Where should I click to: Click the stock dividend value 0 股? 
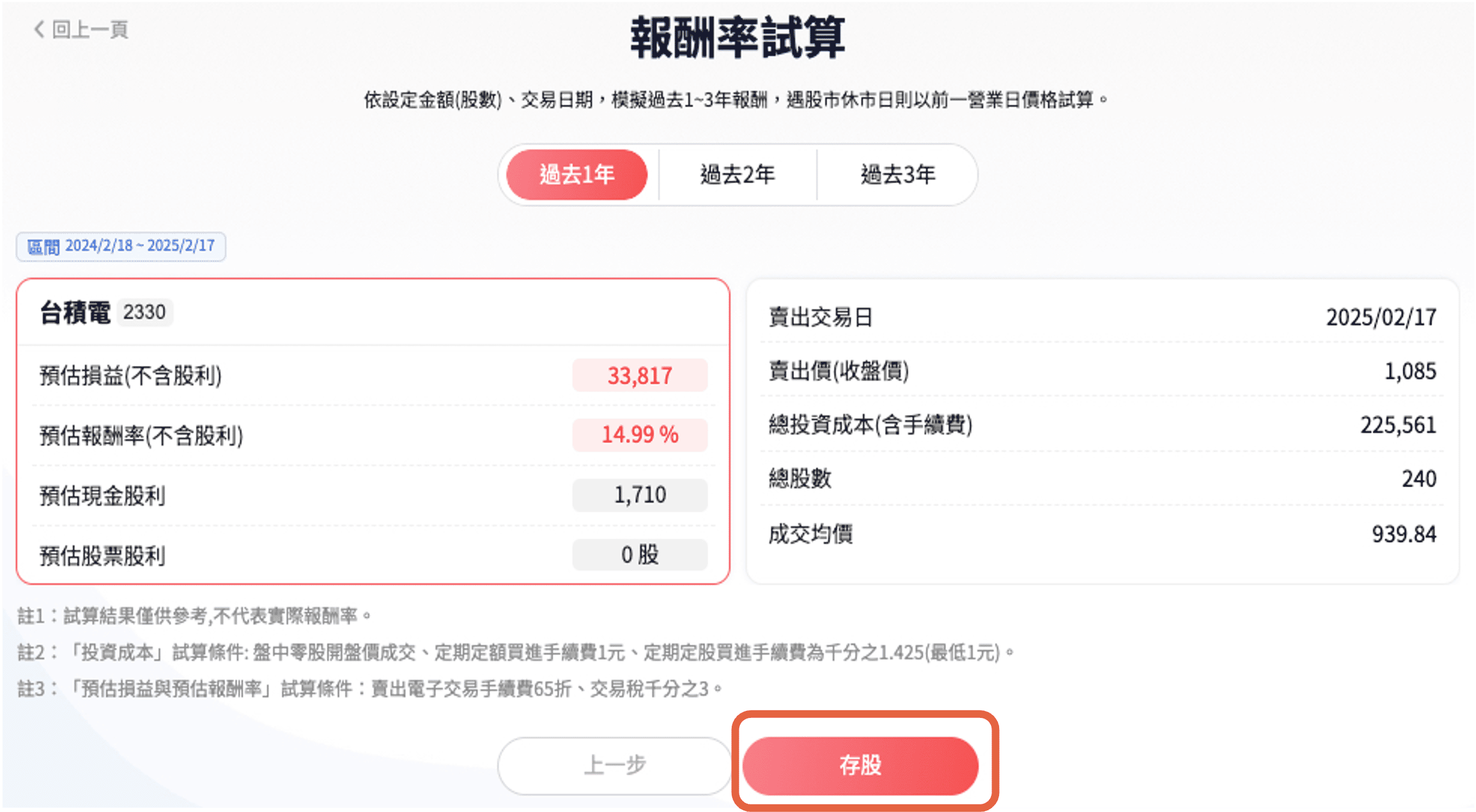639,554
